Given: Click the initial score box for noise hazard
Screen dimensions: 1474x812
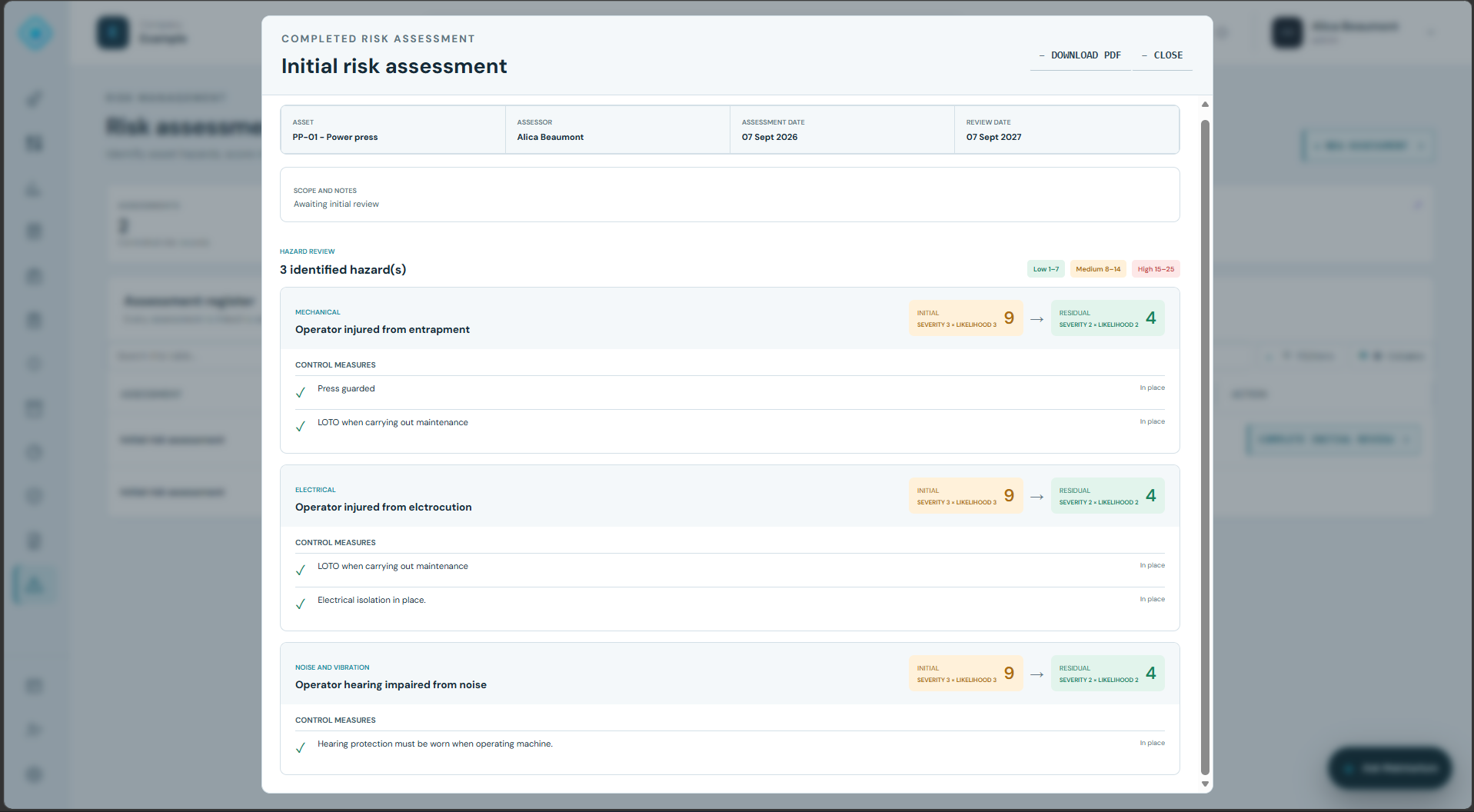Looking at the screenshot, I should 966,674.
